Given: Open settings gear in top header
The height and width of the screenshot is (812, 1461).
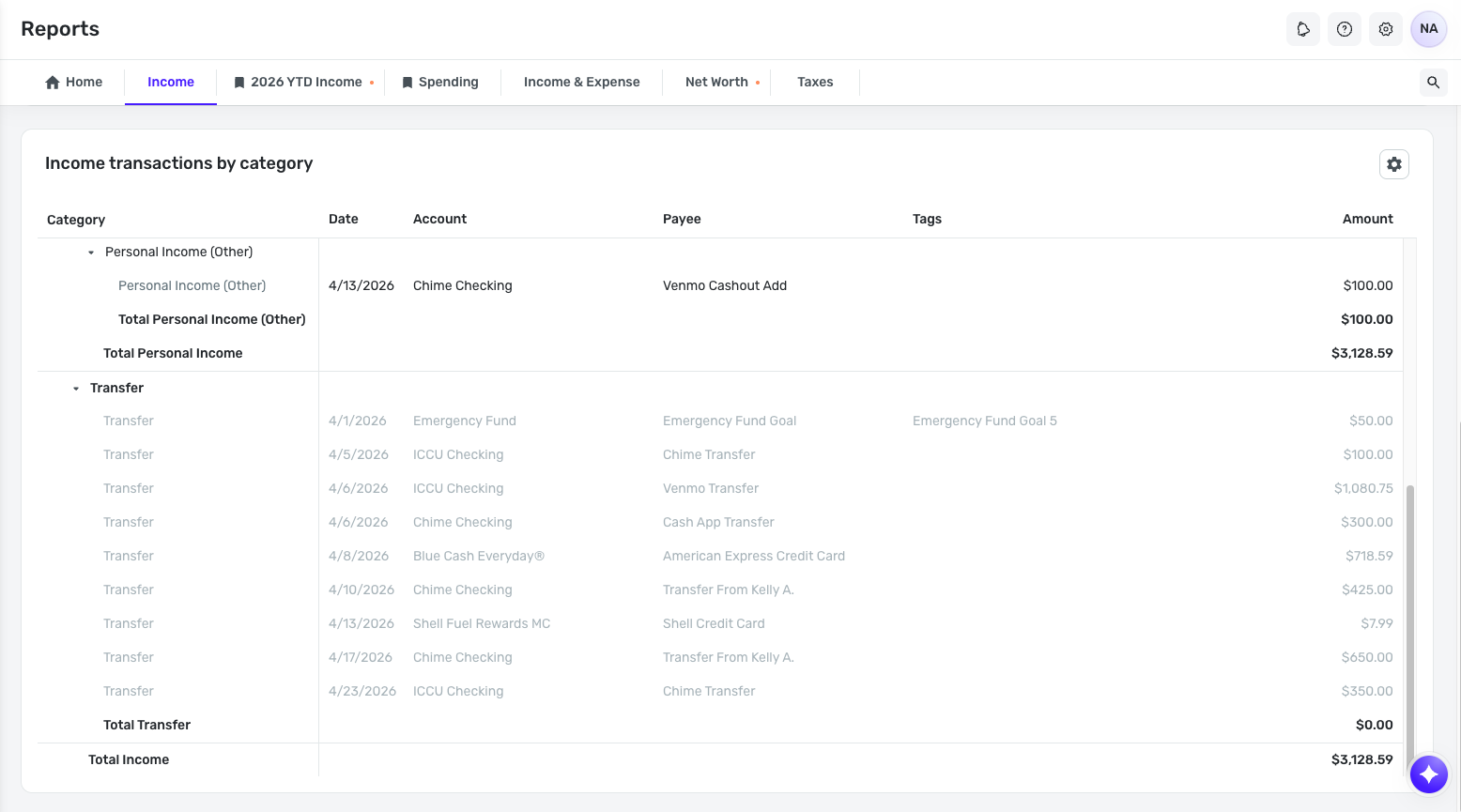Looking at the screenshot, I should (1386, 29).
